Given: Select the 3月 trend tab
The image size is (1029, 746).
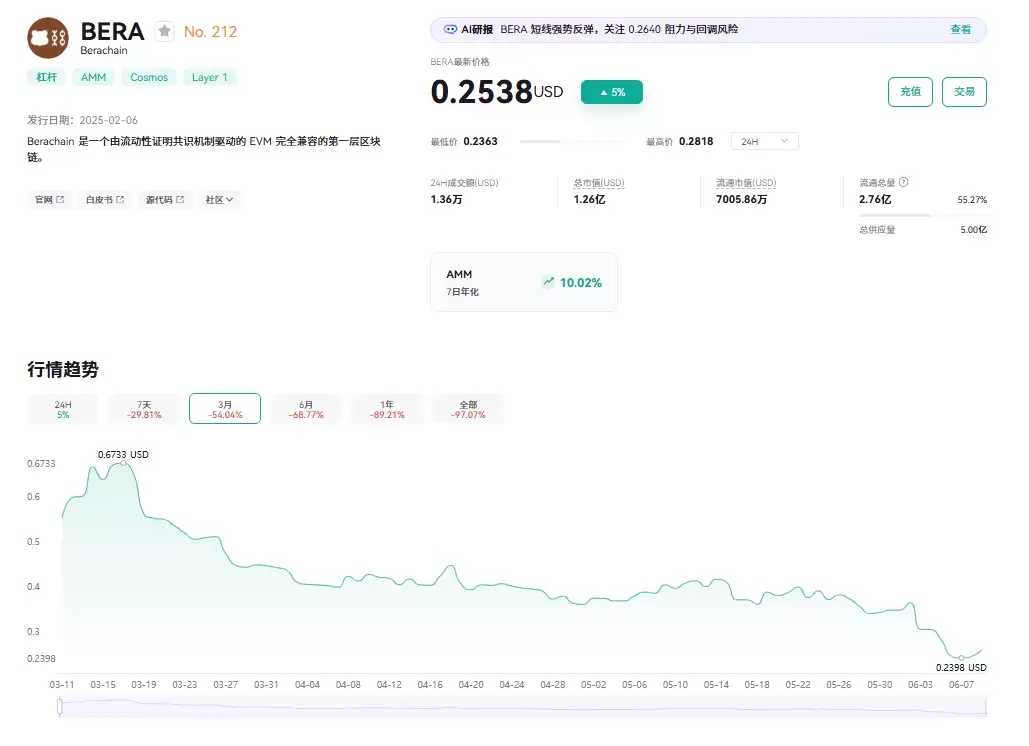Looking at the screenshot, I should pos(225,409).
